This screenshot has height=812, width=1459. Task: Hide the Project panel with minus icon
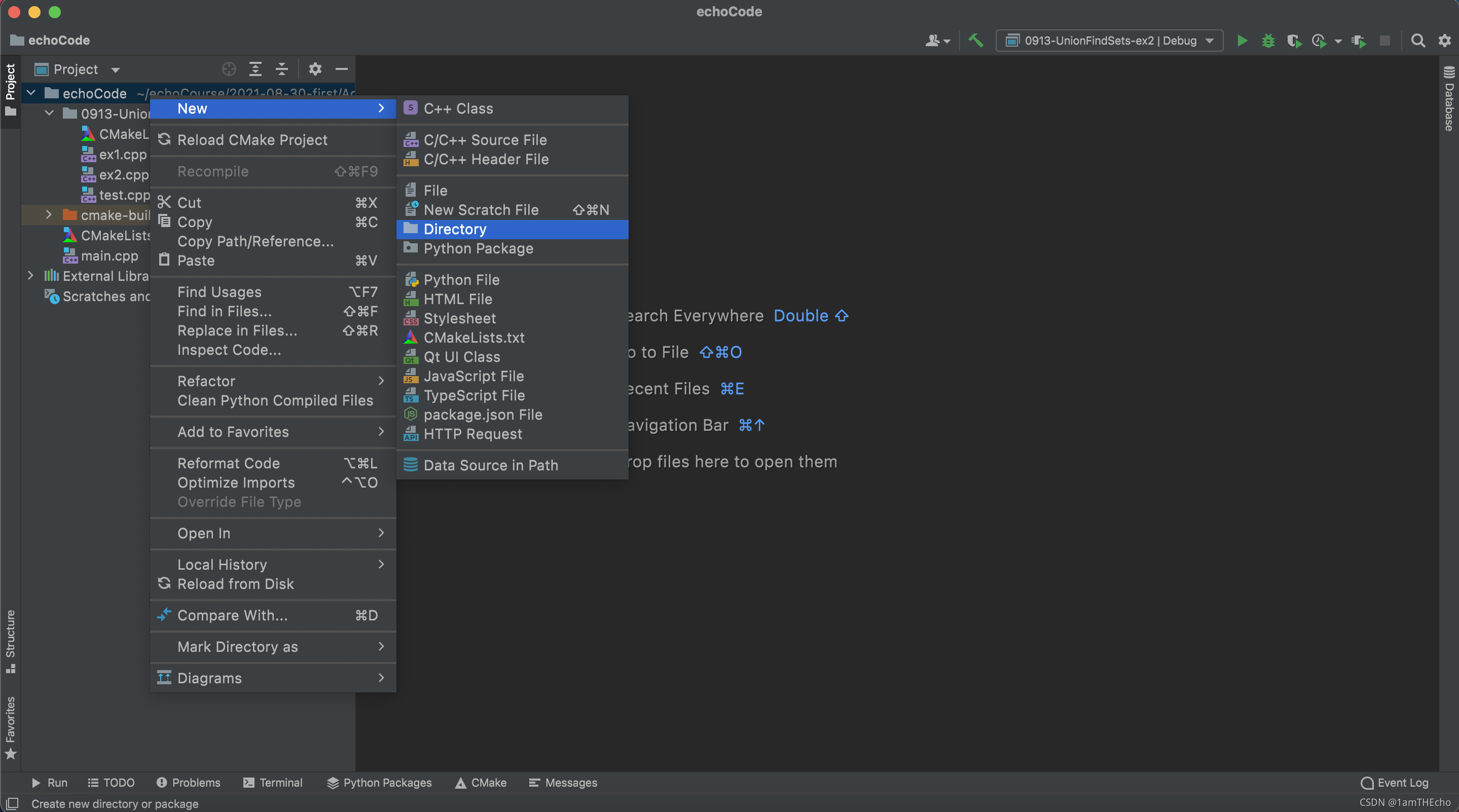point(342,69)
